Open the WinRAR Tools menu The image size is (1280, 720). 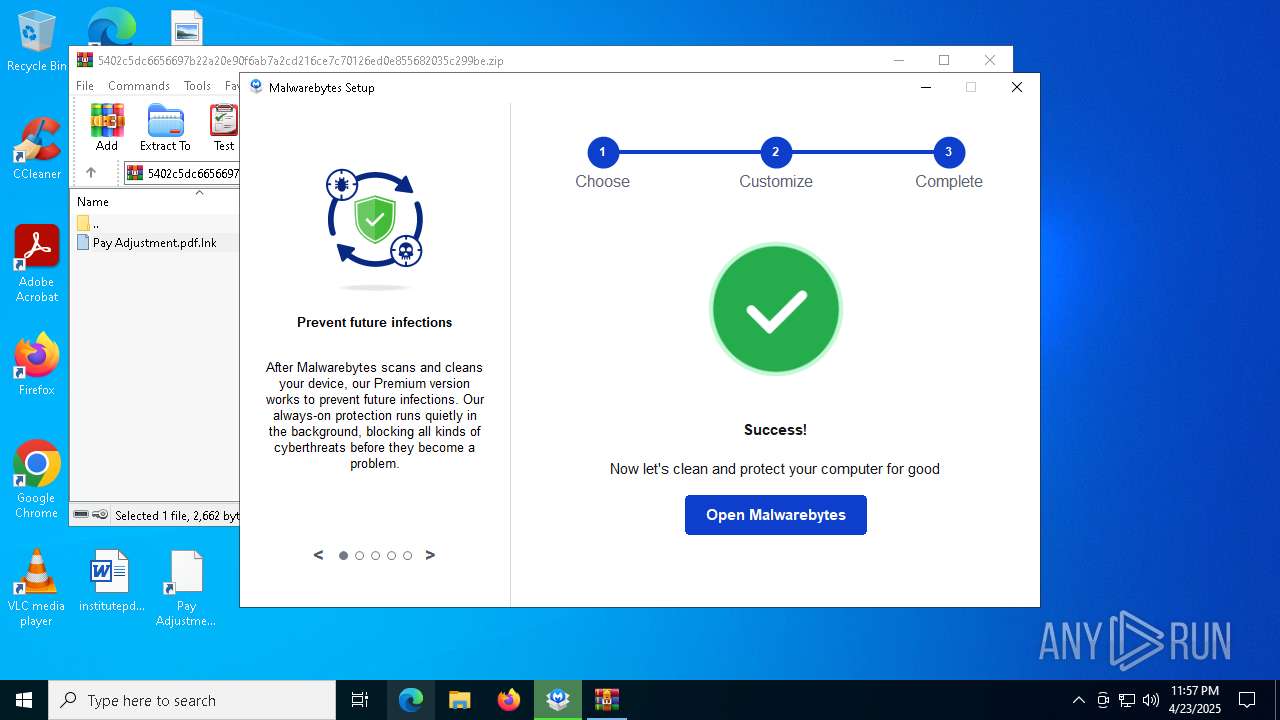click(x=197, y=86)
